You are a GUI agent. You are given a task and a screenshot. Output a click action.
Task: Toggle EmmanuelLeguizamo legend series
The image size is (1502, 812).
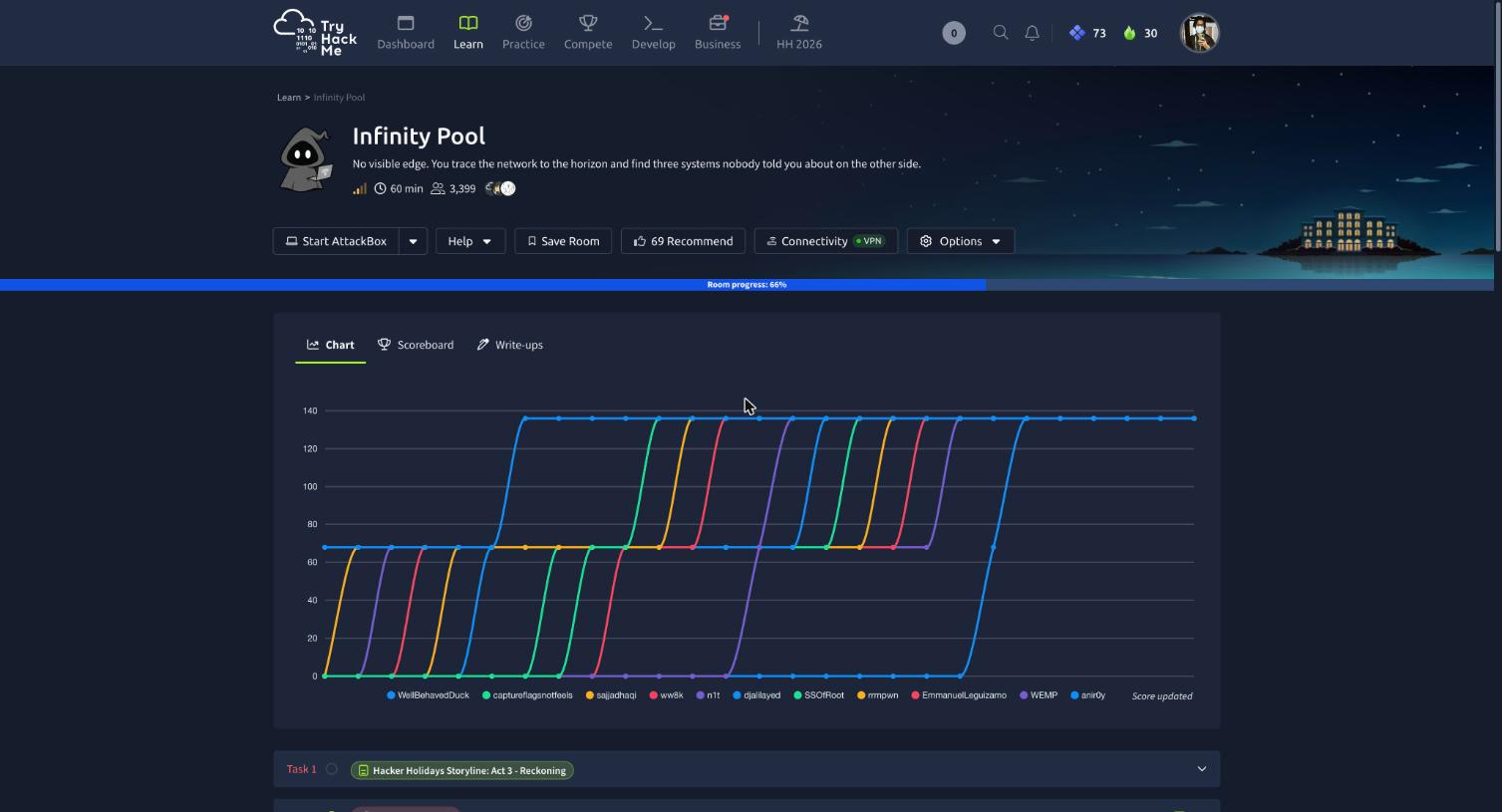click(958, 695)
